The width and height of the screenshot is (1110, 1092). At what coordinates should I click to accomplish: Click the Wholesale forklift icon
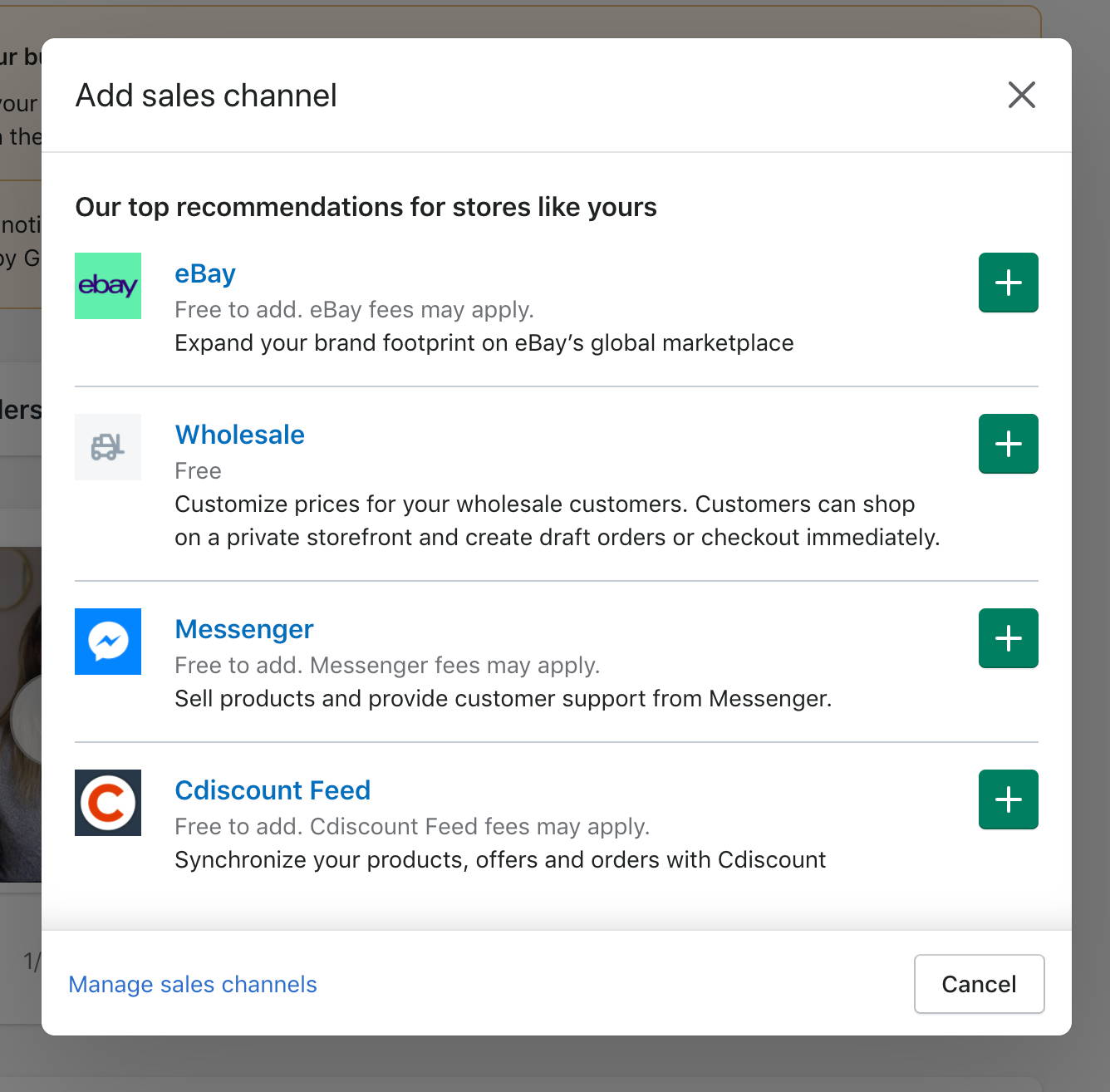108,447
